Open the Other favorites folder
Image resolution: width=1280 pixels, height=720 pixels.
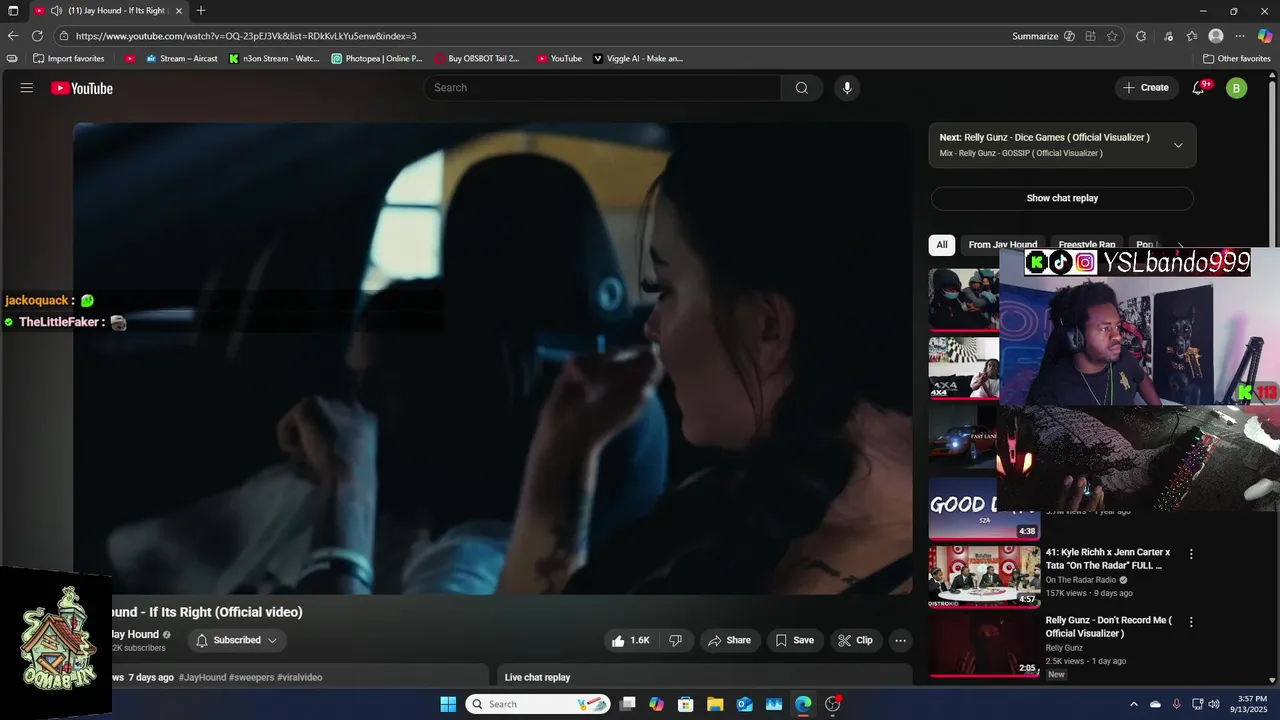pos(1237,59)
